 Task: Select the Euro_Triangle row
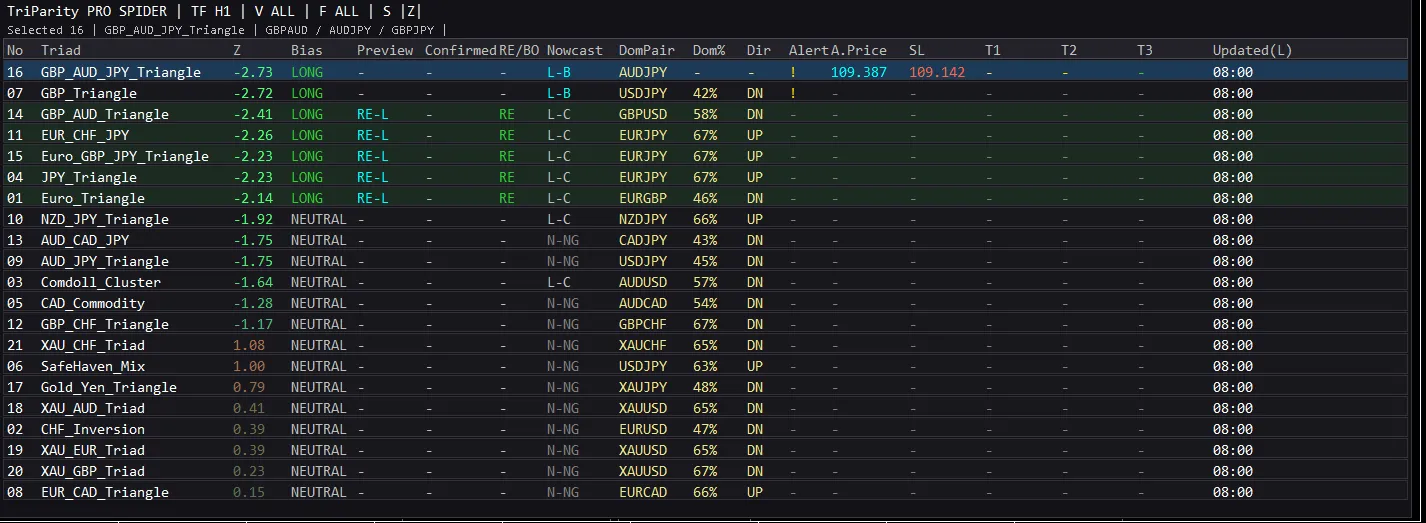pyautogui.click(x=704, y=198)
